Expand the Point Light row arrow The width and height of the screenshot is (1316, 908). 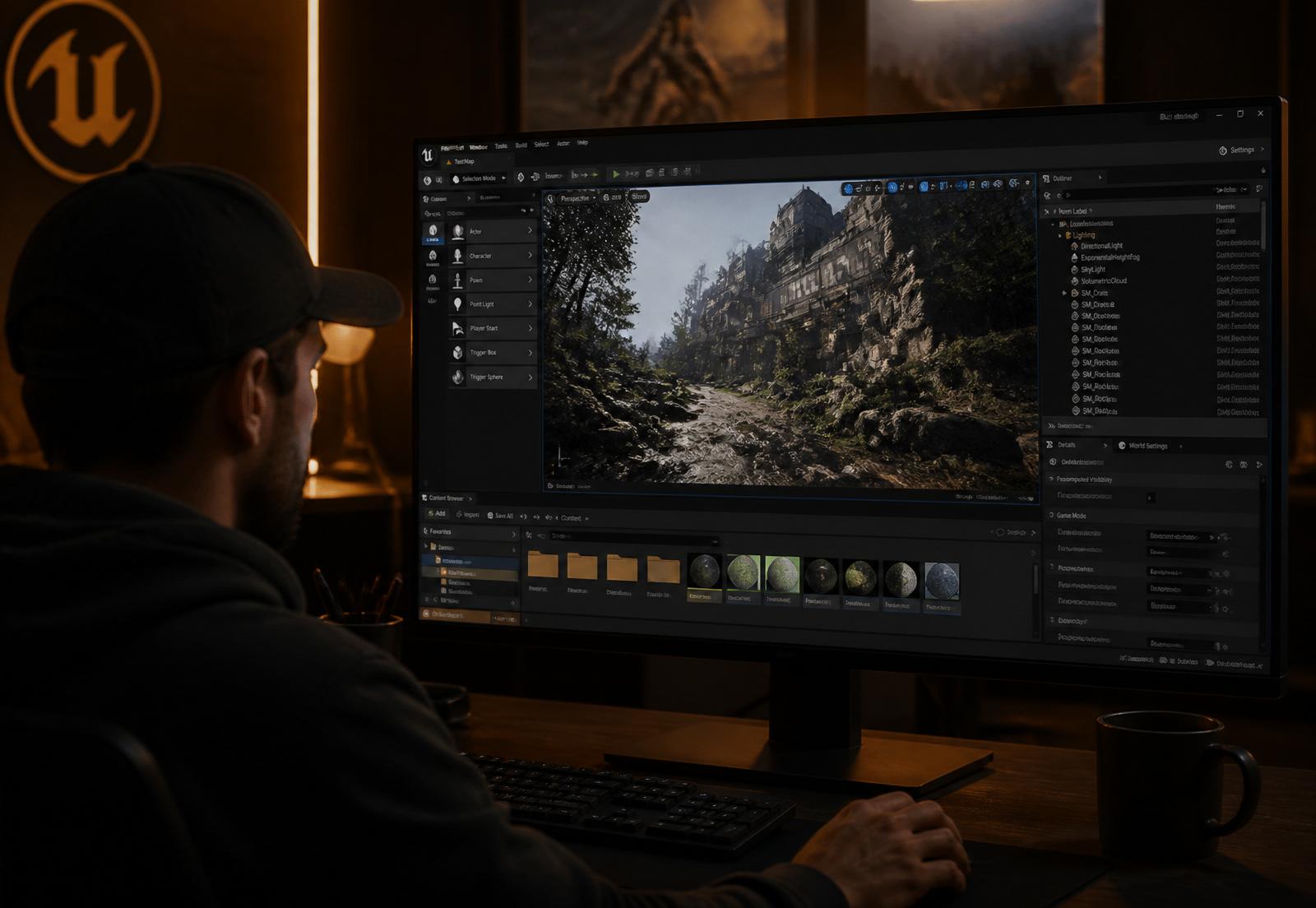coord(530,304)
